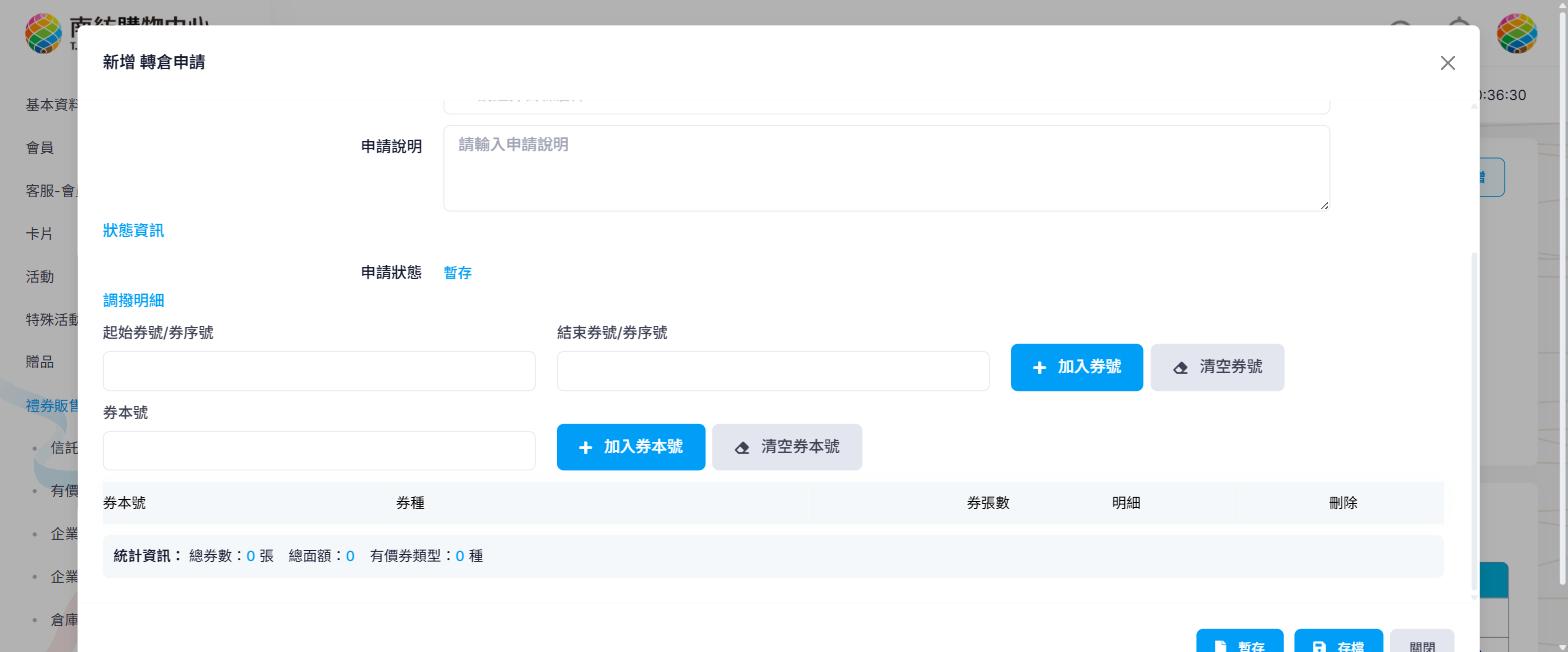The width and height of the screenshot is (1568, 652).
Task: Click the 申請說明 field label
Action: [391, 147]
